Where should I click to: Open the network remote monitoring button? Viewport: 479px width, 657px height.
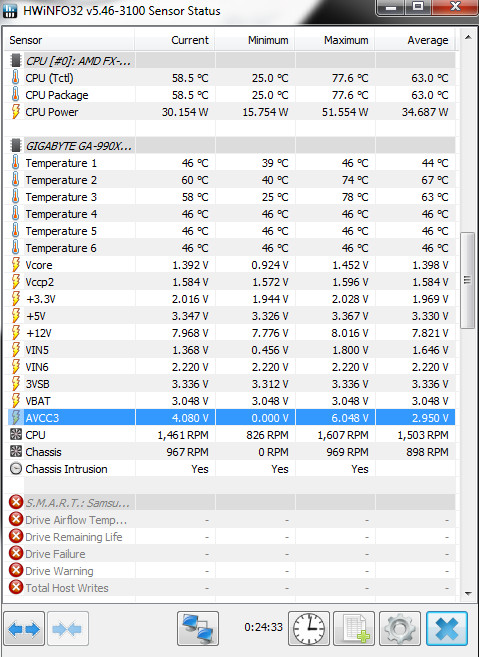198,629
